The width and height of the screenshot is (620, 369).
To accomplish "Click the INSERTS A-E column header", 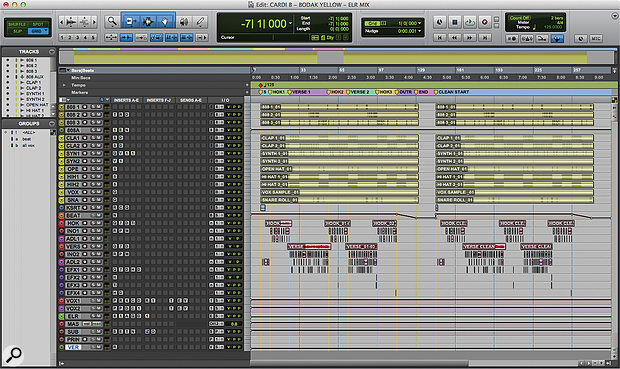I will (126, 100).
